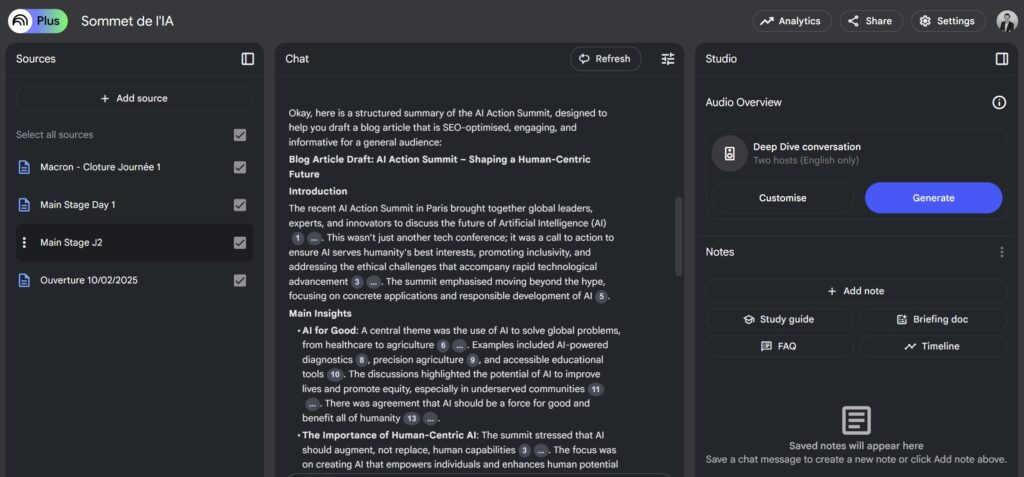
Task: Click the Generate audio button
Action: (932, 198)
